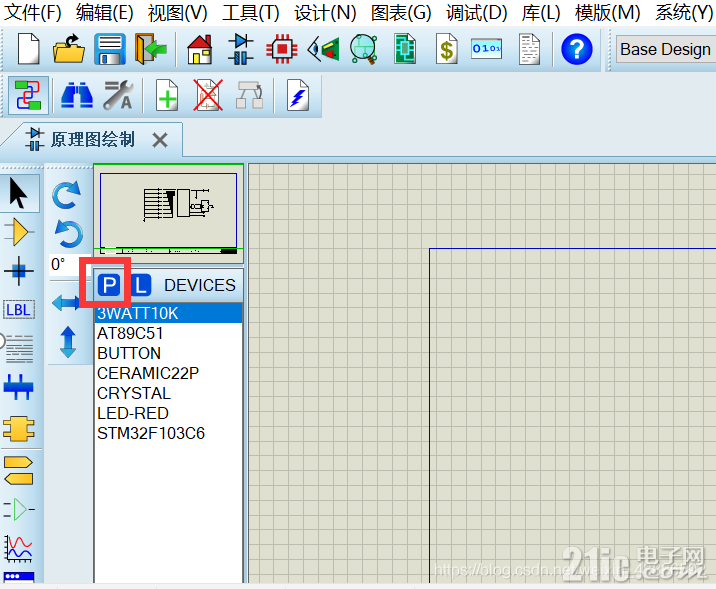The height and width of the screenshot is (589, 716).
Task: Search and tag with binoculars icon
Action: 77,95
